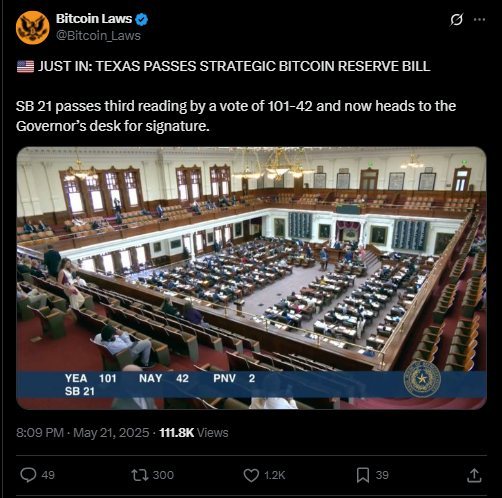Open the Grok explain icon
Image resolution: width=502 pixels, height=498 pixels.
[x=456, y=20]
